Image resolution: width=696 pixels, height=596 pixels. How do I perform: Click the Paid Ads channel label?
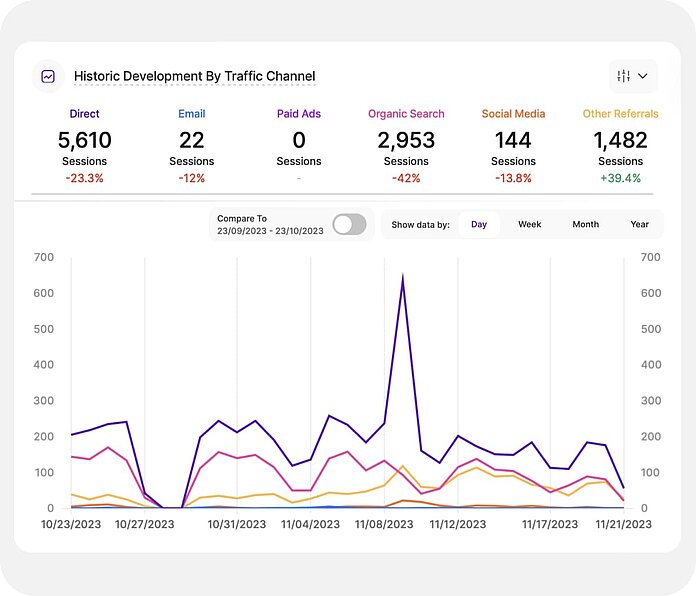click(x=299, y=114)
